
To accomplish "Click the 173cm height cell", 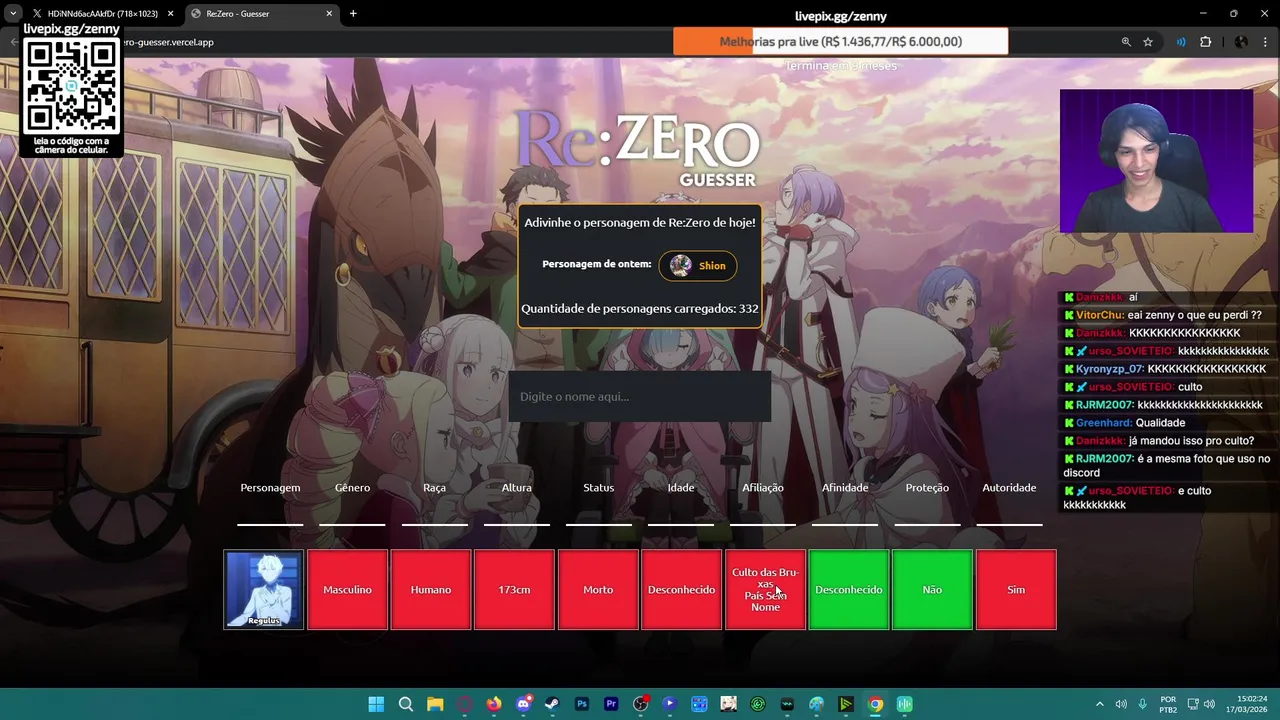I will [x=514, y=589].
